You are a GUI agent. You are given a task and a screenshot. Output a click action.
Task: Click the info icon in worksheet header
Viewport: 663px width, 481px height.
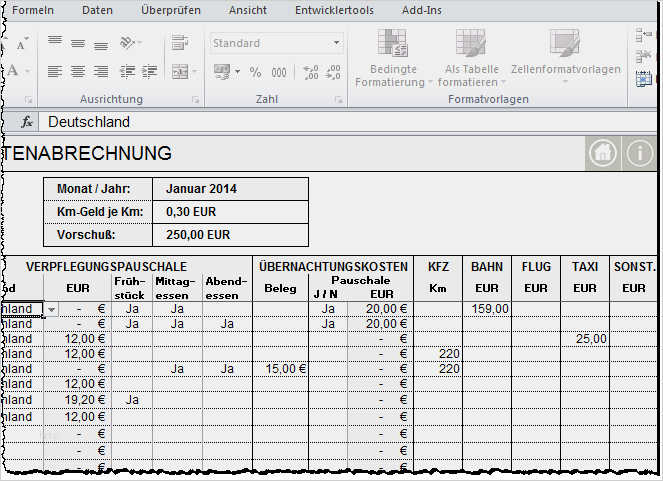click(x=639, y=153)
